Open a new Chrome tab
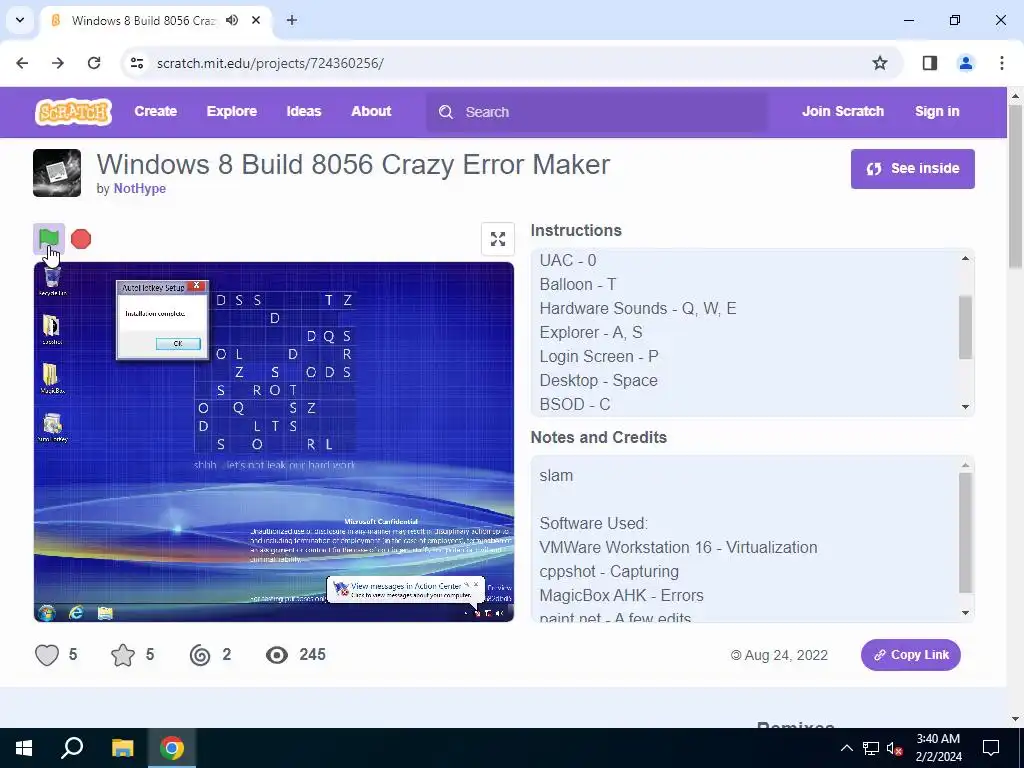The image size is (1024, 768). point(292,20)
